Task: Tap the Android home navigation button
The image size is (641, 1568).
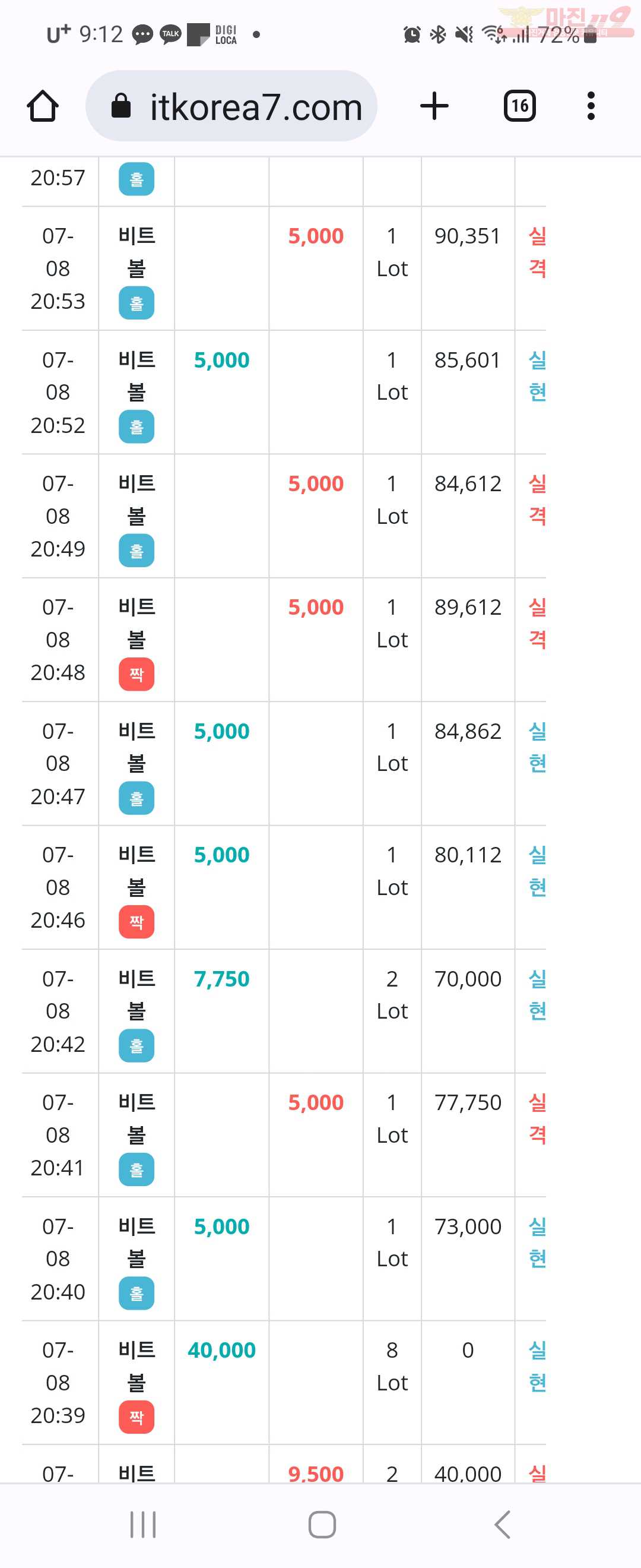Action: pos(322,1524)
